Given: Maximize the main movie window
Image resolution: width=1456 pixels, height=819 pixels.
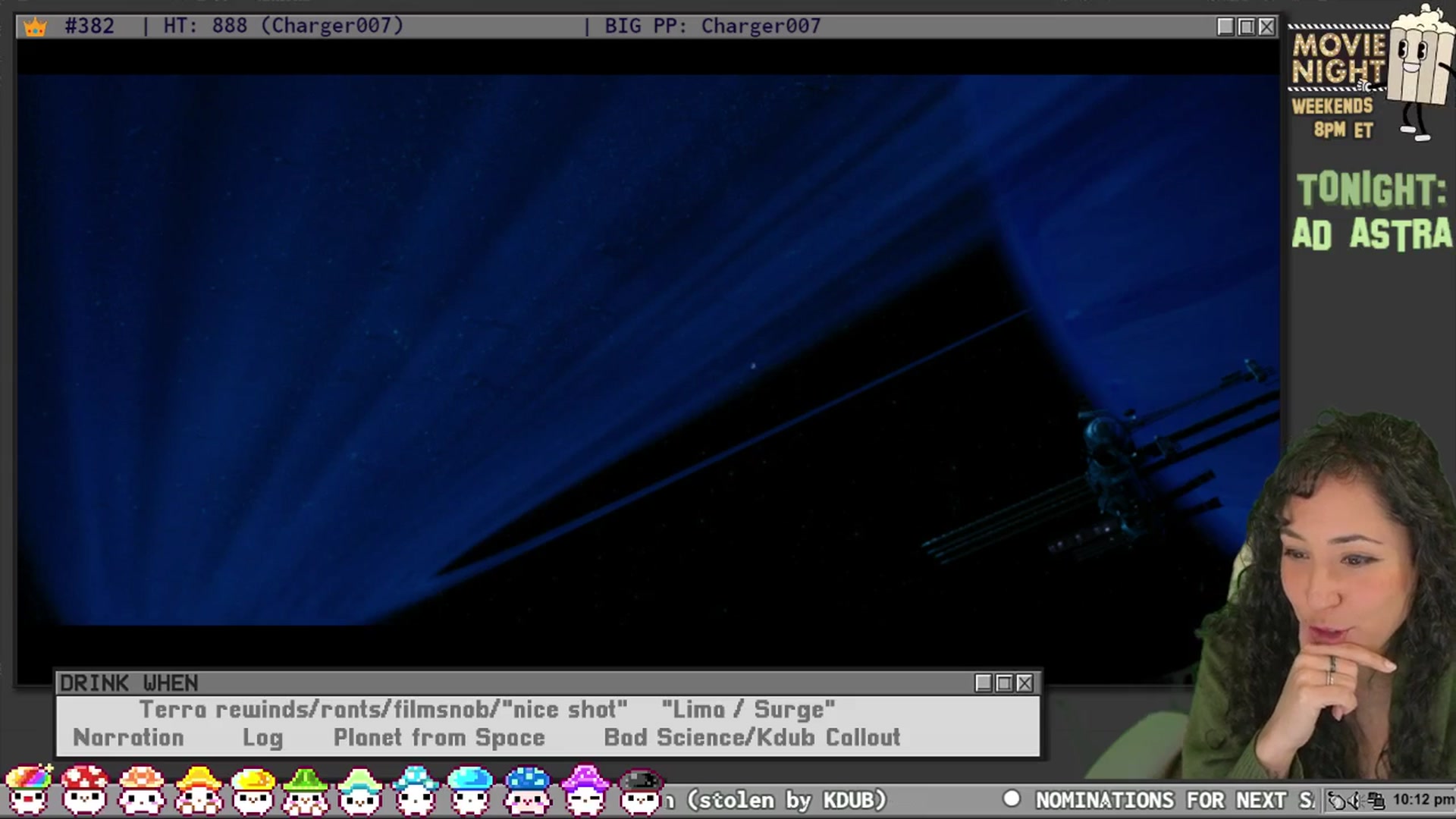Looking at the screenshot, I should pyautogui.click(x=1246, y=27).
